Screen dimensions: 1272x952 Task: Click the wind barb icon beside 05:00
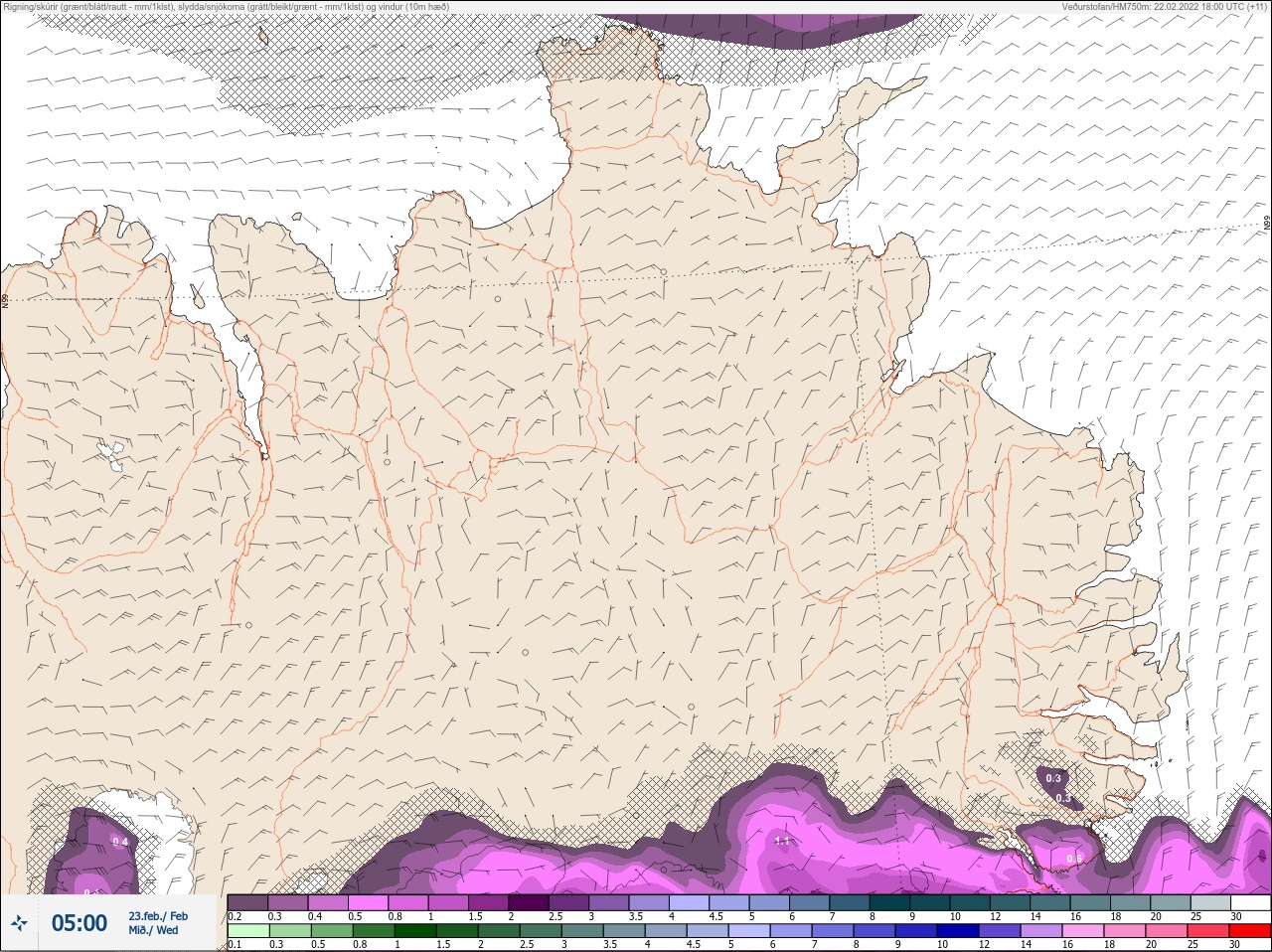tap(19, 923)
